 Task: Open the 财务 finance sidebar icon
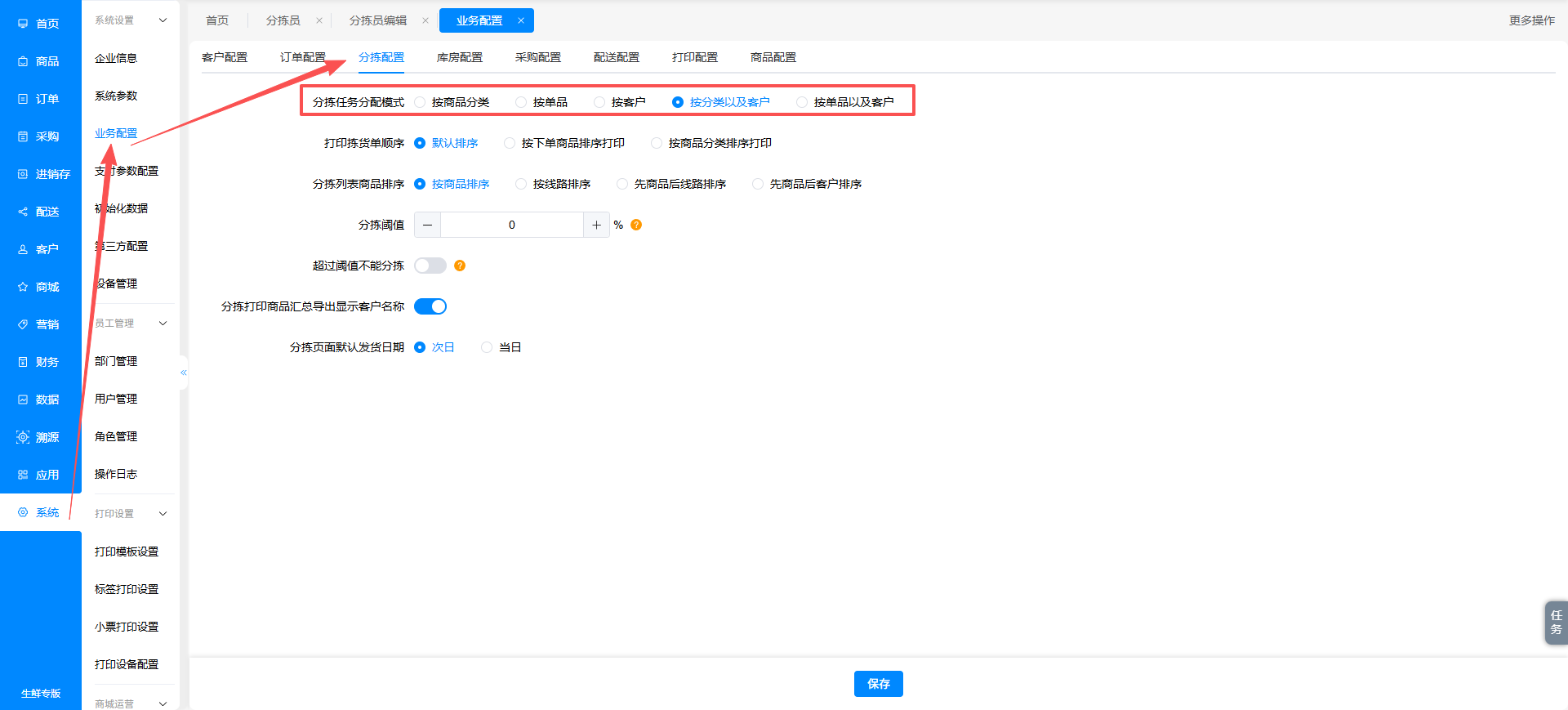(x=23, y=362)
